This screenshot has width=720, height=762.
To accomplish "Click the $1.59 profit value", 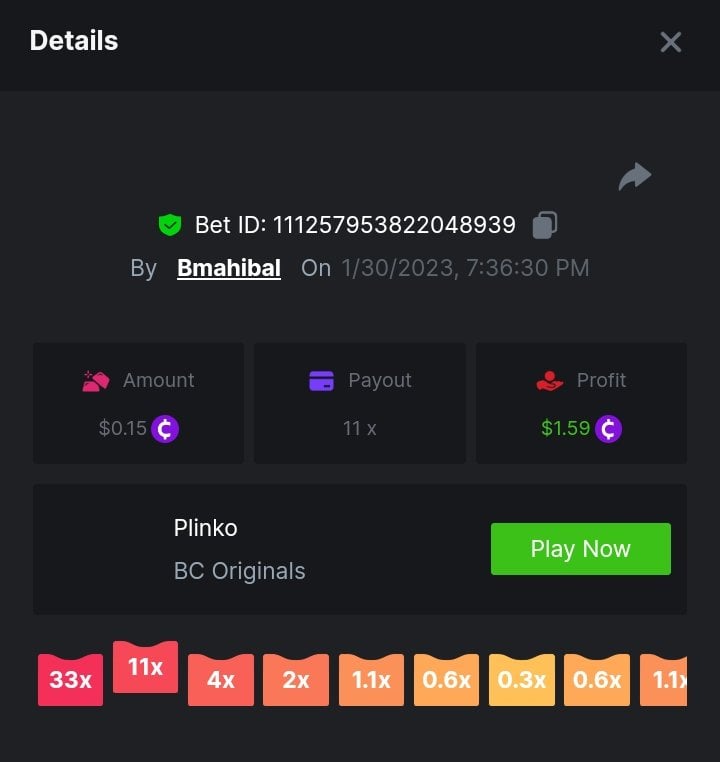I will [x=565, y=429].
